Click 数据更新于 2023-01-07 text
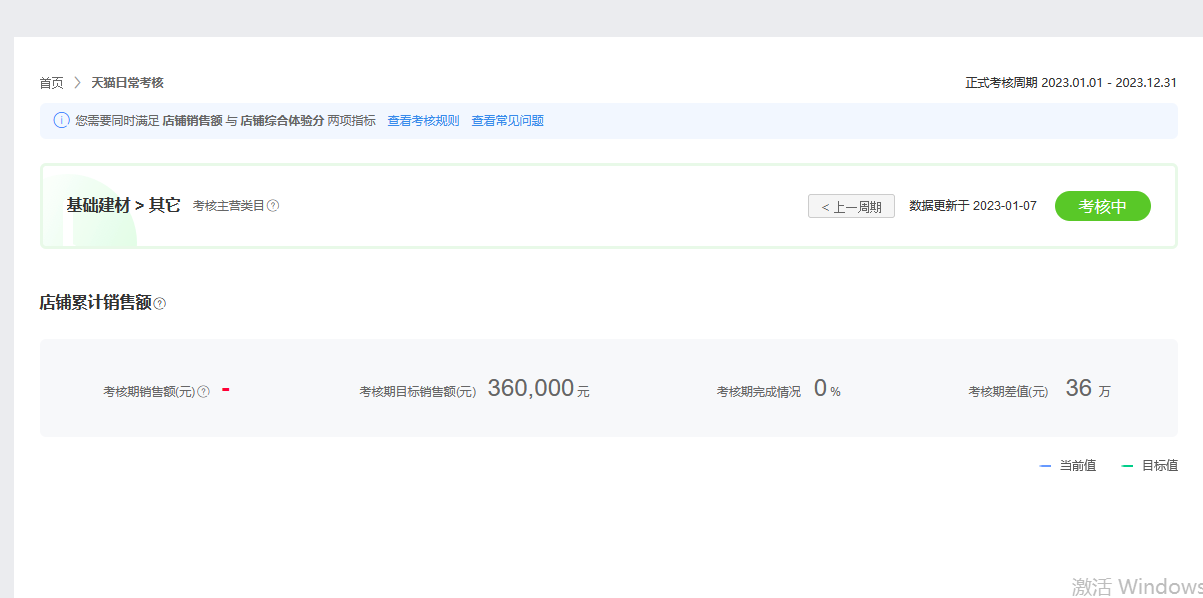The height and width of the screenshot is (598, 1203). pyautogui.click(x=972, y=206)
